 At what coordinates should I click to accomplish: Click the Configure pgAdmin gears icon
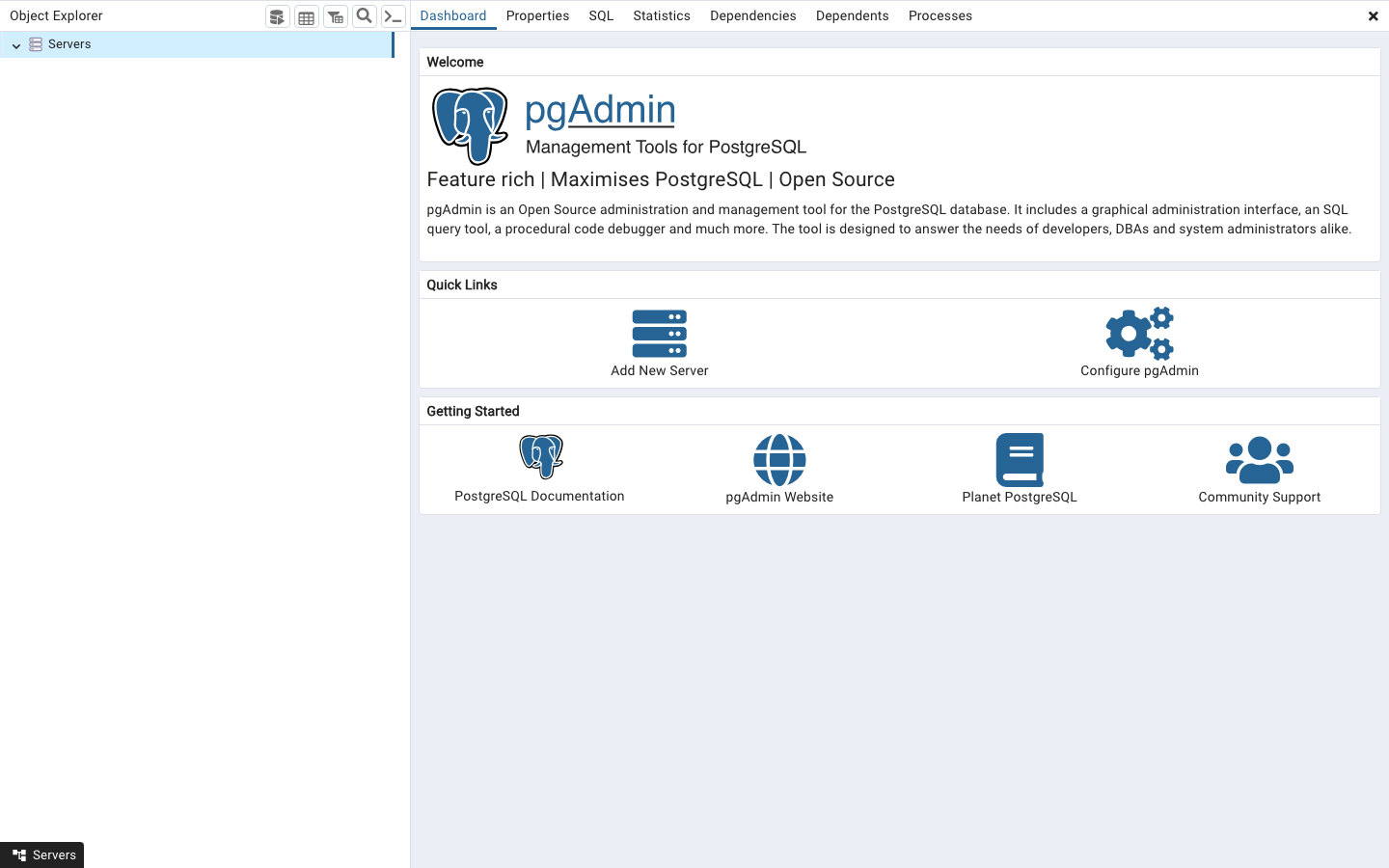pyautogui.click(x=1139, y=334)
